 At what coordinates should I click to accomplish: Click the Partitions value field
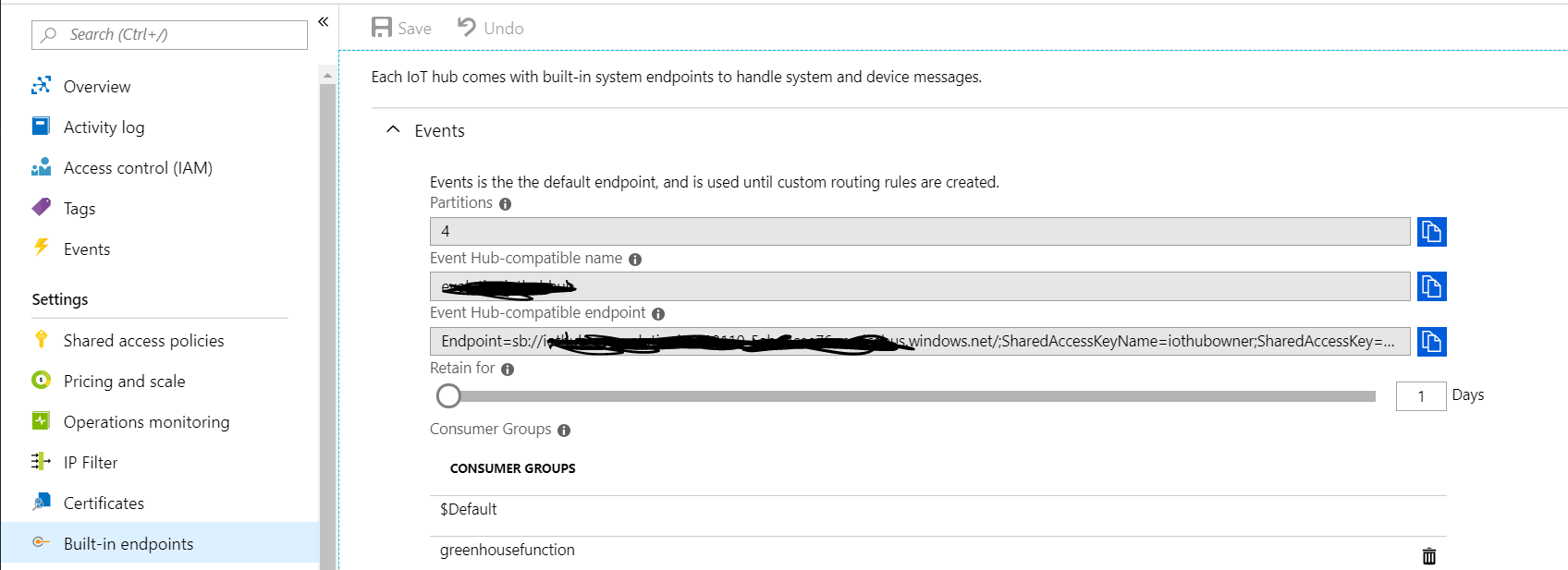[920, 231]
